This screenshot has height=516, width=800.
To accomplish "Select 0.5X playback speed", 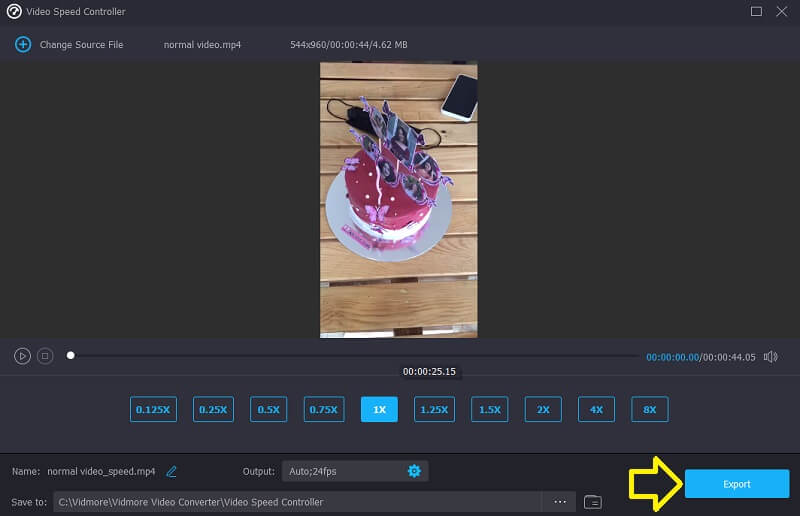I will pyautogui.click(x=268, y=409).
